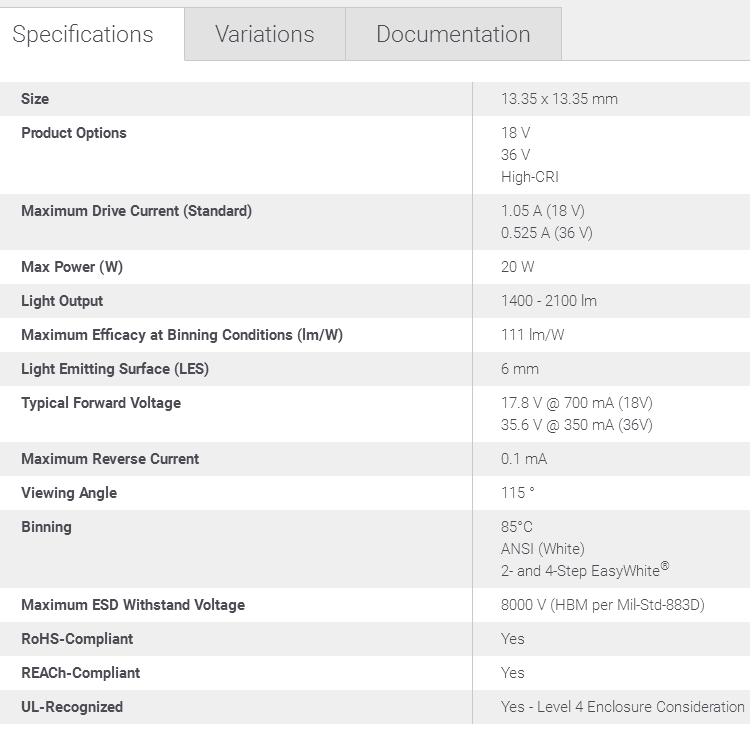Click the Typical Forward Voltage label
750x741 pixels.
coord(101,403)
